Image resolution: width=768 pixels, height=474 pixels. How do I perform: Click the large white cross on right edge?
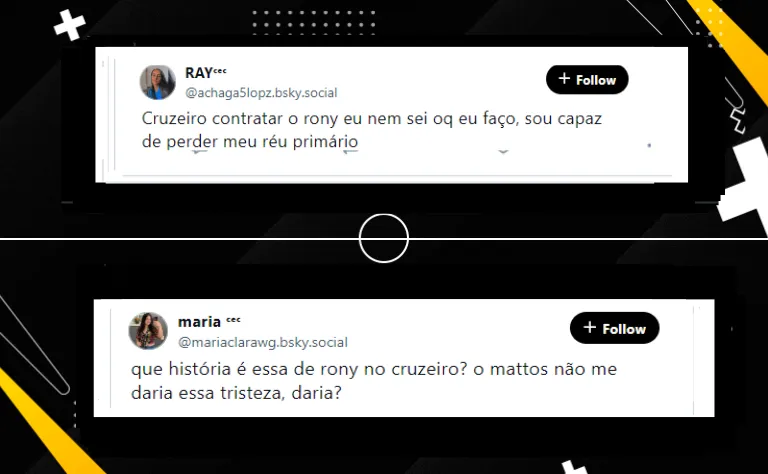tap(745, 181)
